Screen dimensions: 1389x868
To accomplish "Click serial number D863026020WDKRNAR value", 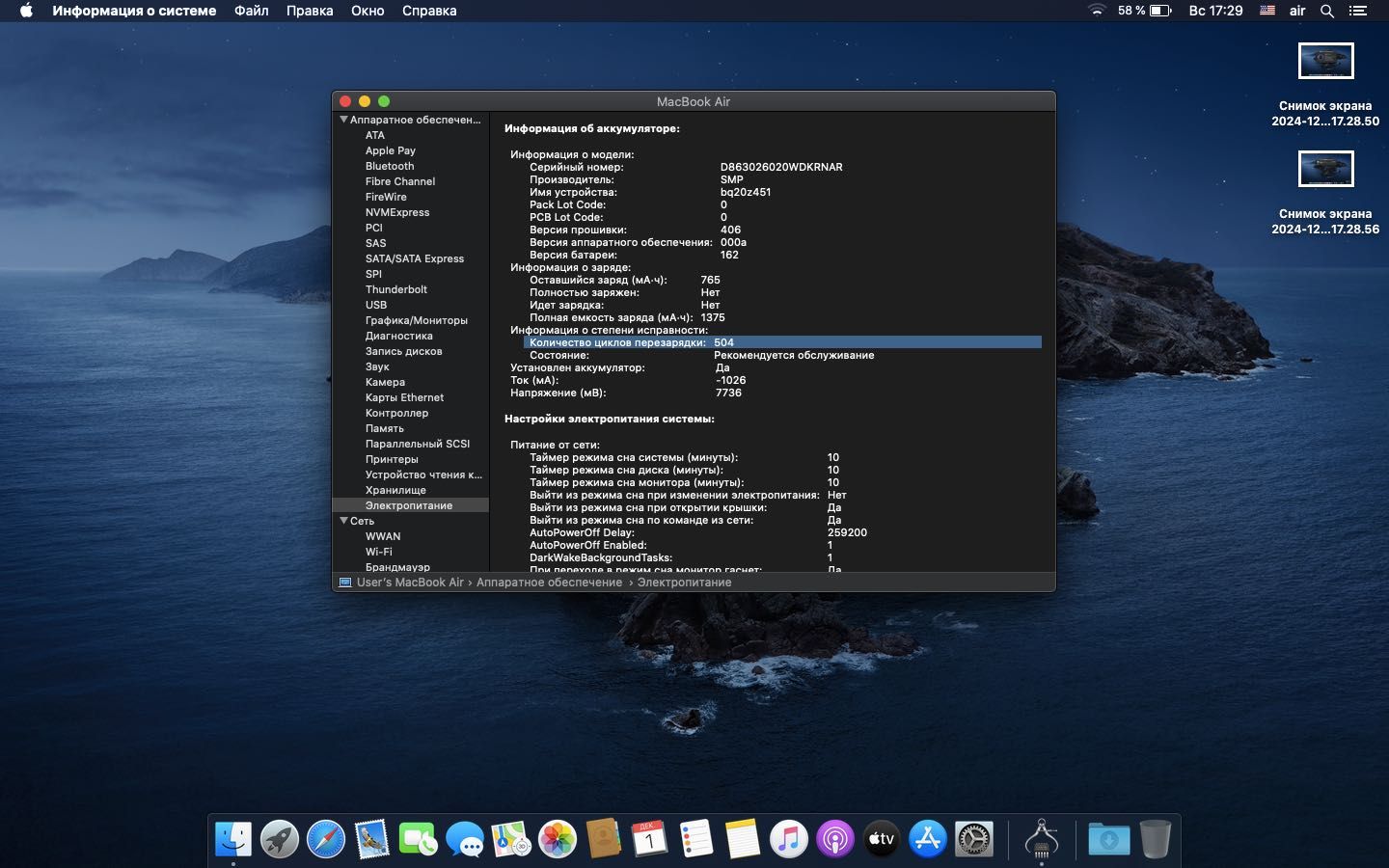I will coord(781,167).
